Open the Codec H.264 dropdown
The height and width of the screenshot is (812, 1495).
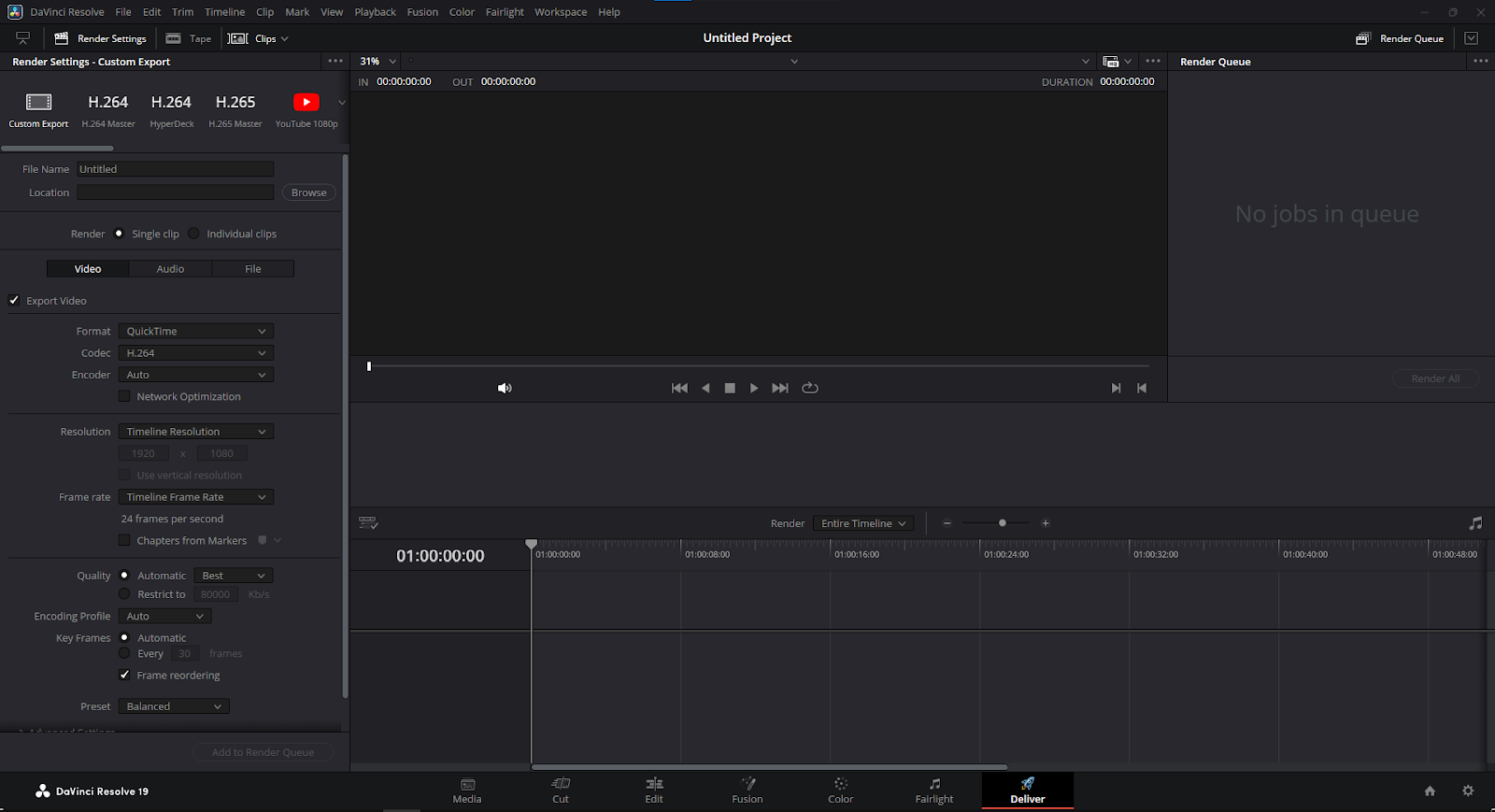pyautogui.click(x=196, y=353)
